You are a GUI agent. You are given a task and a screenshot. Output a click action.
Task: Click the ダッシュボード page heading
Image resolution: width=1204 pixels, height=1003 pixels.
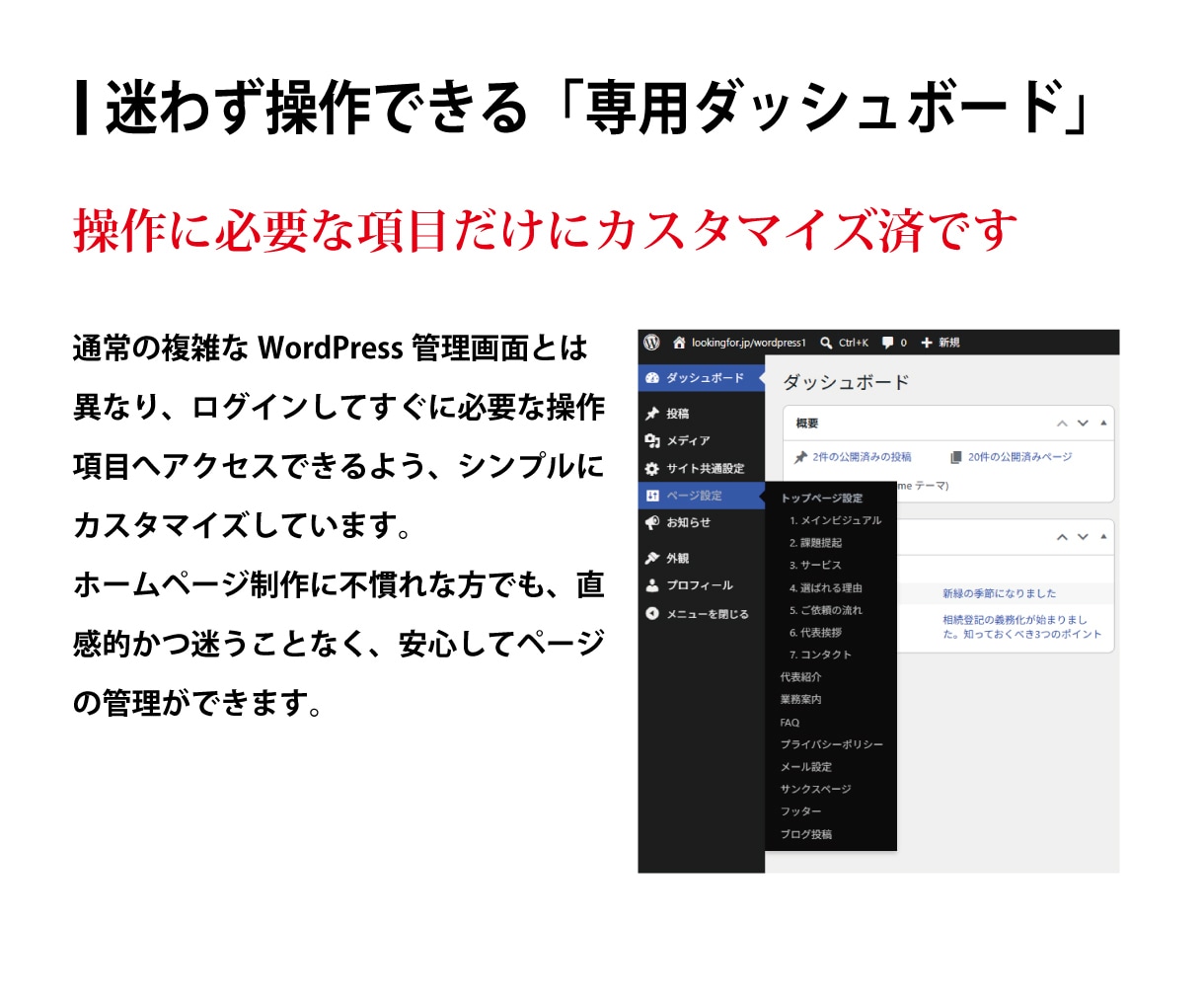[846, 383]
